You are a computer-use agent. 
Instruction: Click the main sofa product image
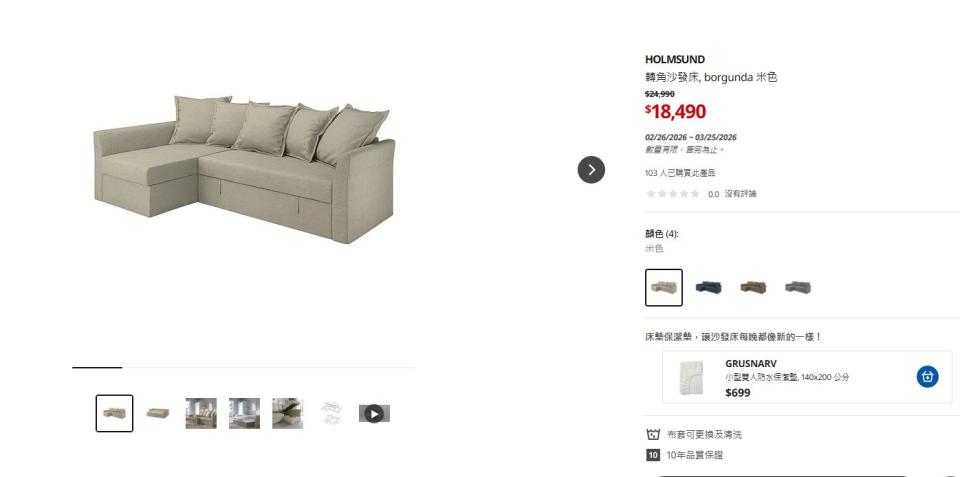point(244,168)
